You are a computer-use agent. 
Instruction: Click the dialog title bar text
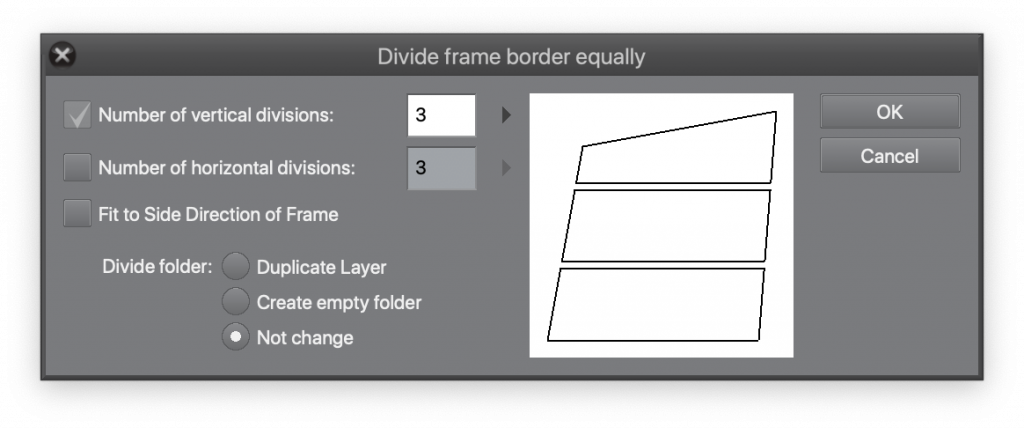click(x=511, y=57)
